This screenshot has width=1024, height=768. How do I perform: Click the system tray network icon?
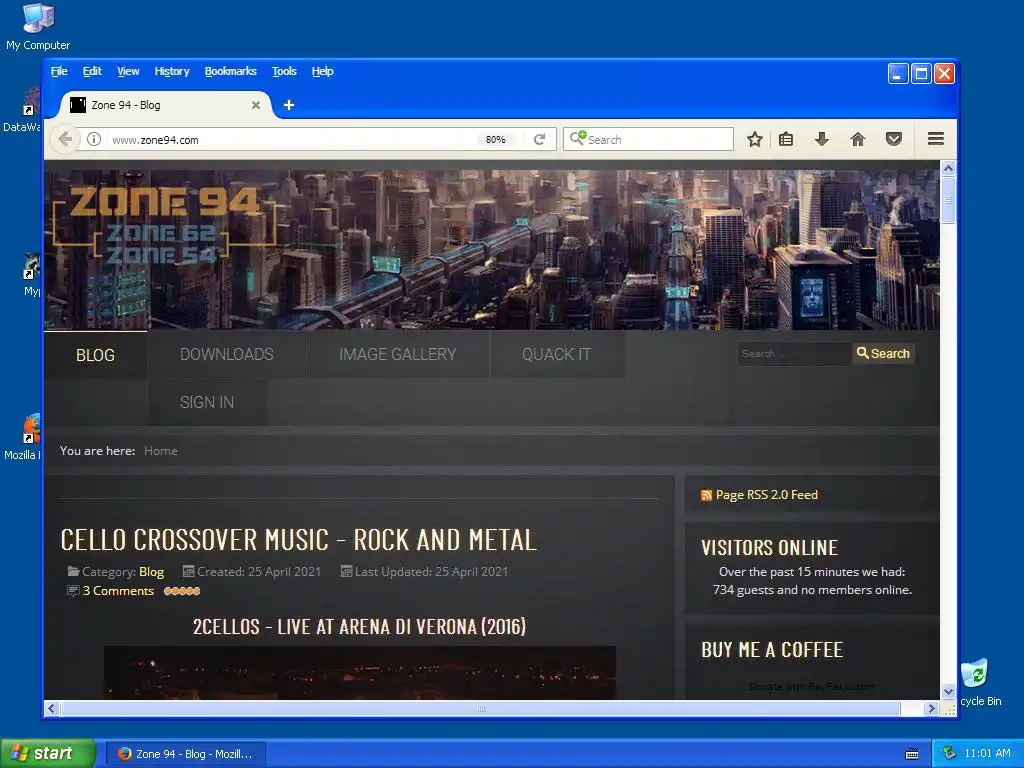[949, 754]
